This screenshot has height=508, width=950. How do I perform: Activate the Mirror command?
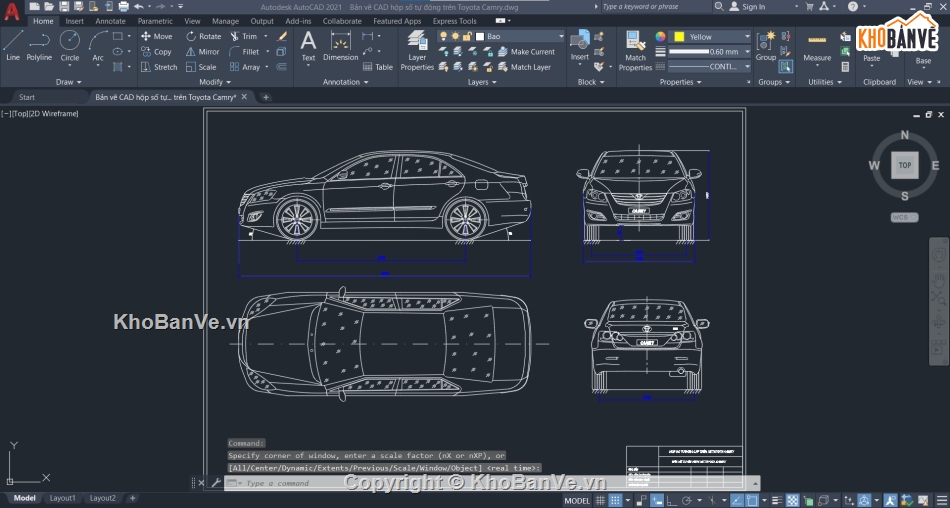pos(203,52)
